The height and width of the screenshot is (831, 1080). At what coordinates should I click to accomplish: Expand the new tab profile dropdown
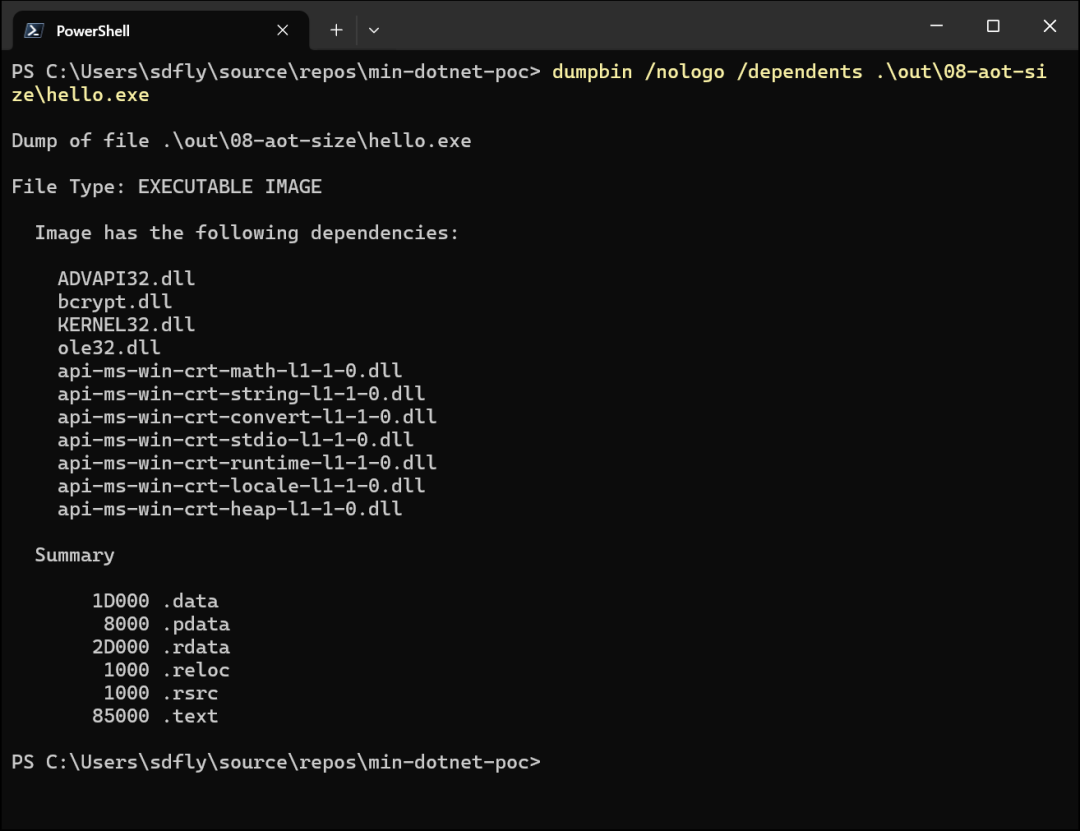click(x=374, y=30)
